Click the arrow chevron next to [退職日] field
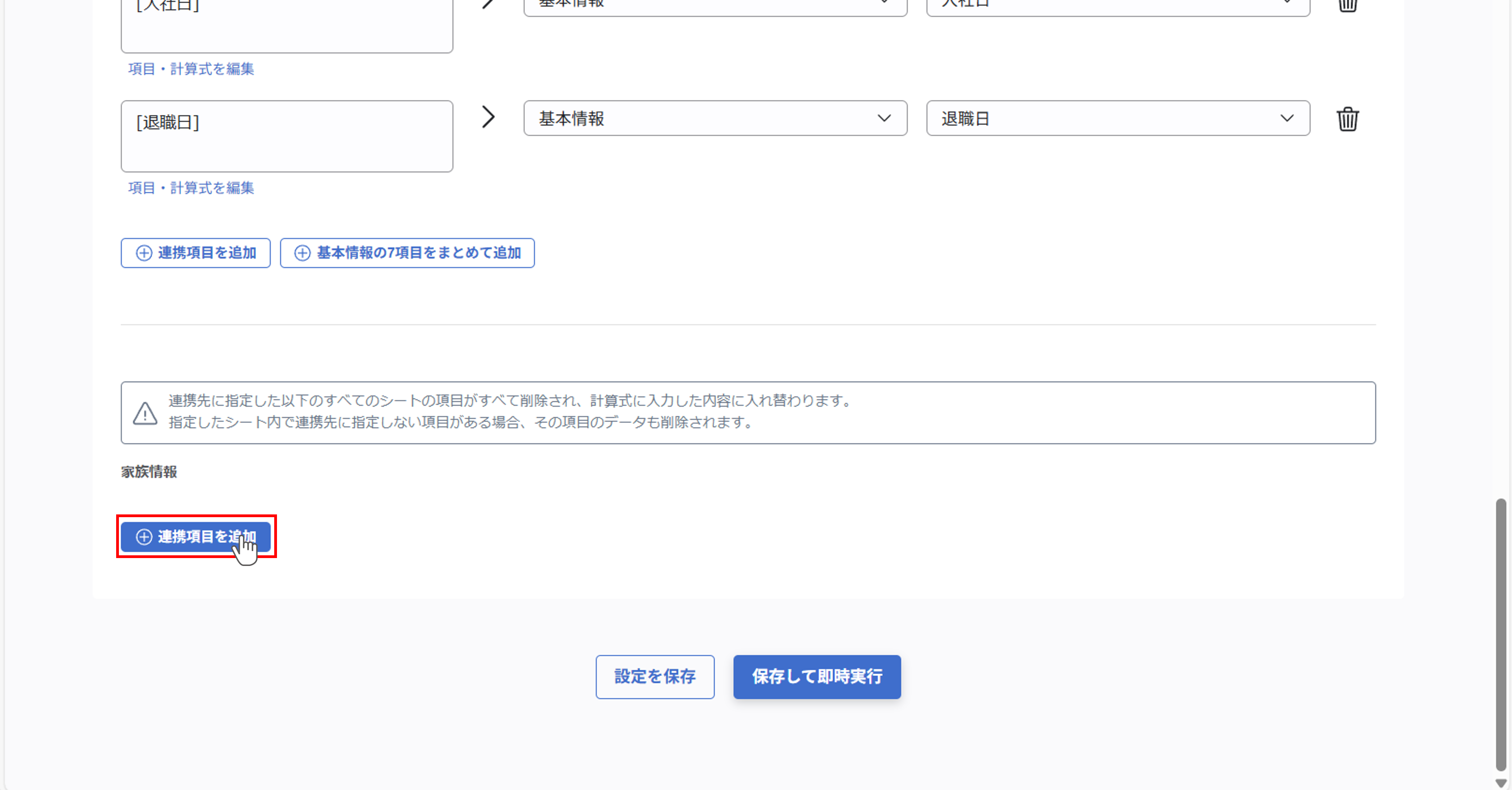The image size is (1512, 790). [488, 118]
